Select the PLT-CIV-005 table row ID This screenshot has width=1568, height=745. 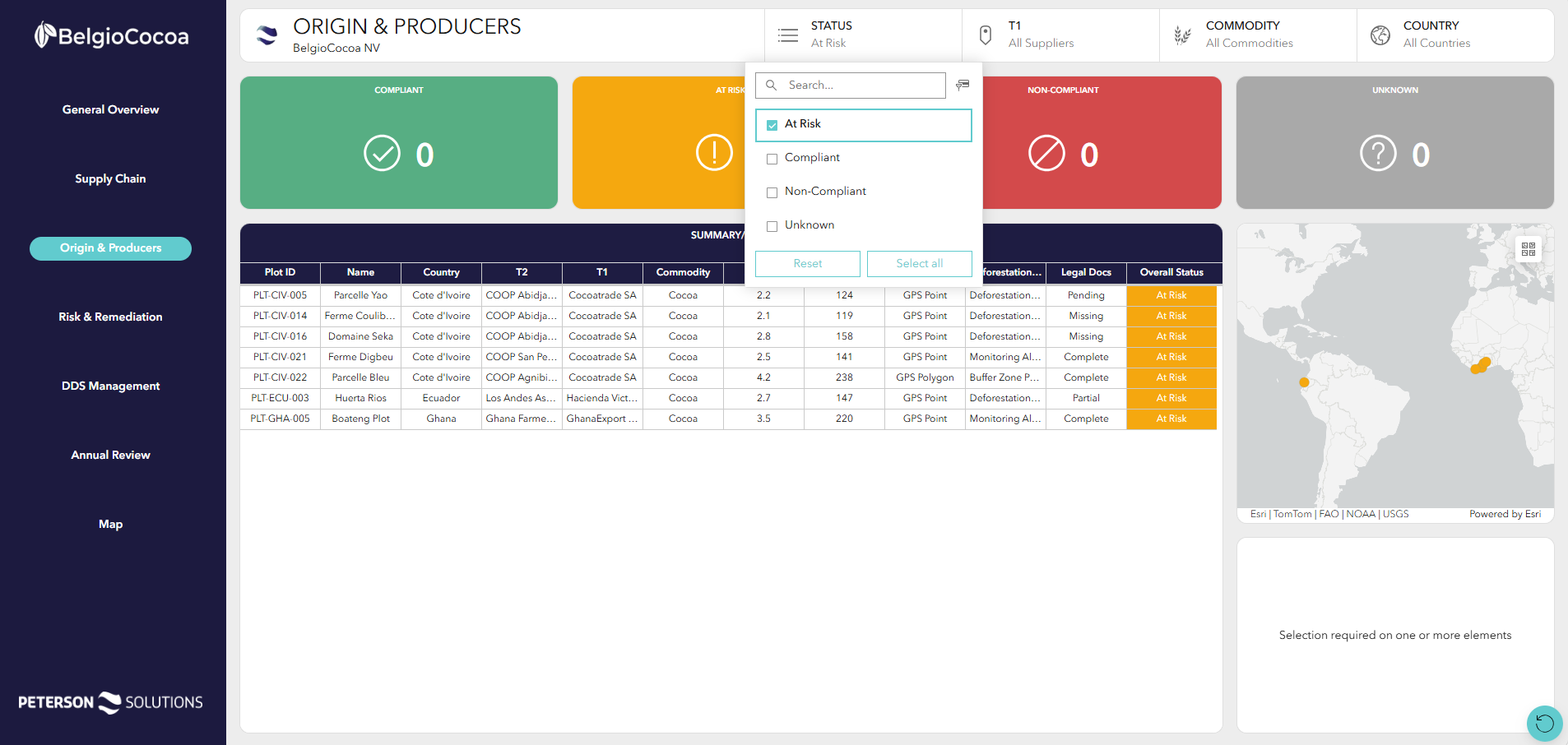(x=280, y=295)
